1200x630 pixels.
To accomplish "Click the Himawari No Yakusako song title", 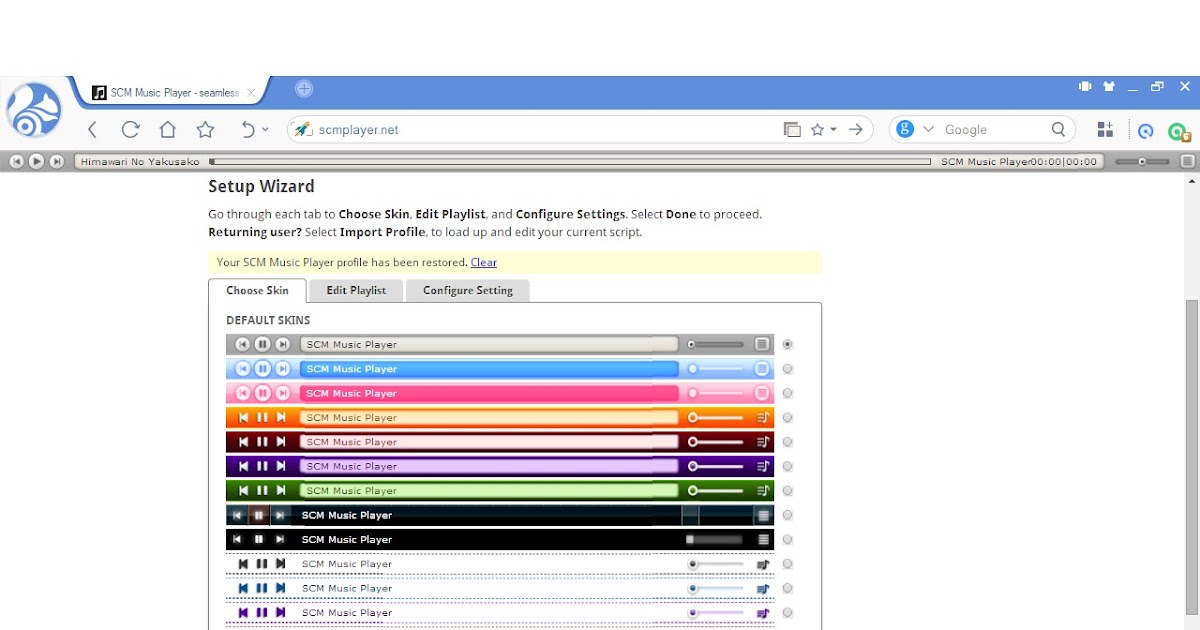I will pyautogui.click(x=140, y=161).
